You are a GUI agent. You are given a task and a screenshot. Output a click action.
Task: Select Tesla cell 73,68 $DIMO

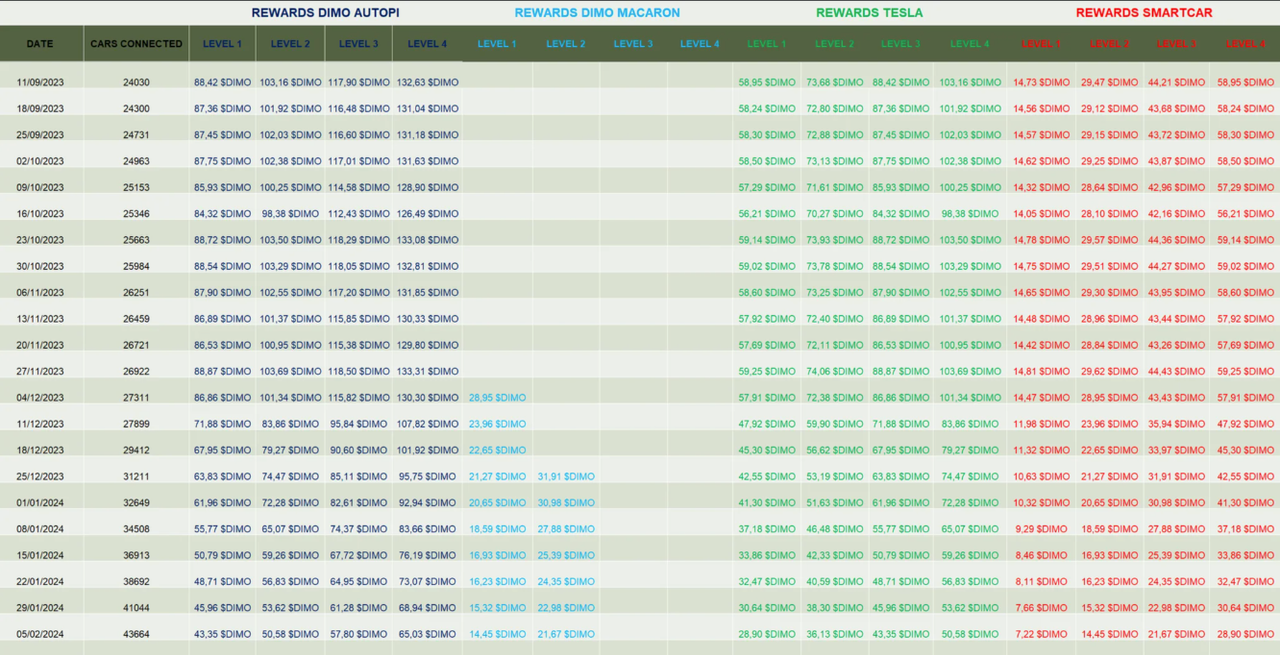pos(834,82)
